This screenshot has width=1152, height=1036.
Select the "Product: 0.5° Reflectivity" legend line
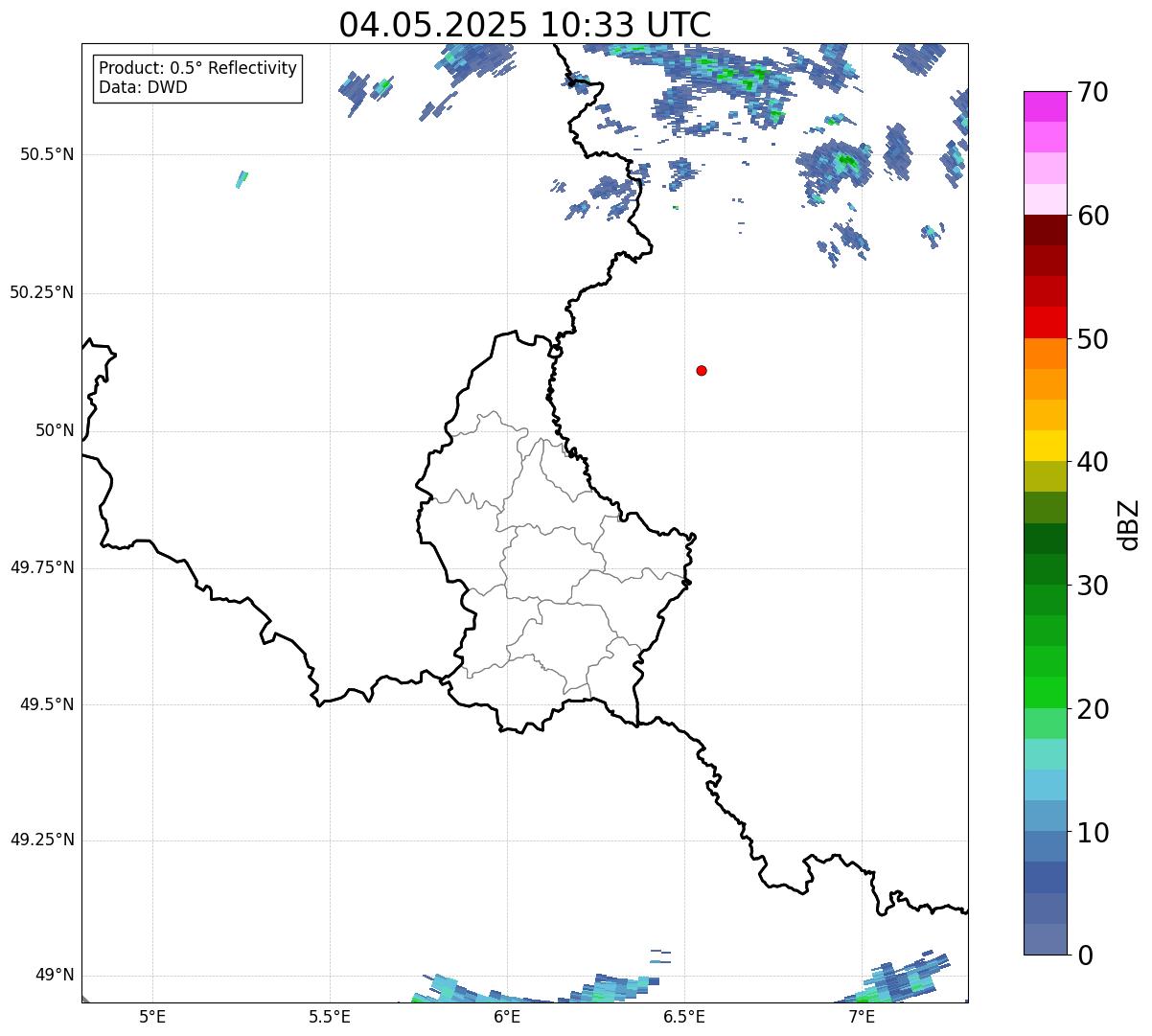pos(197,69)
